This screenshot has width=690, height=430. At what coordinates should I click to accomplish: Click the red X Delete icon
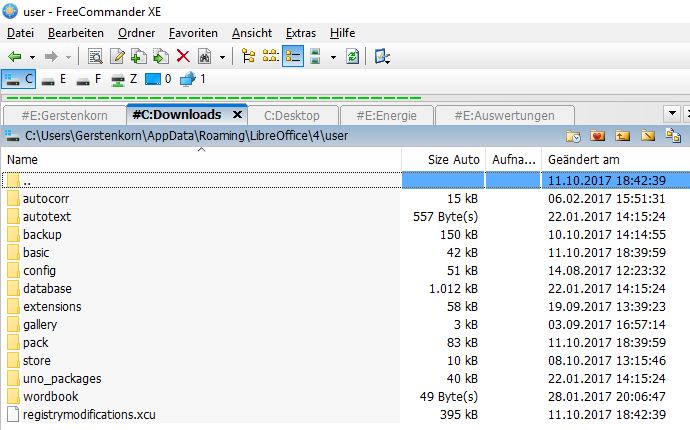(183, 57)
